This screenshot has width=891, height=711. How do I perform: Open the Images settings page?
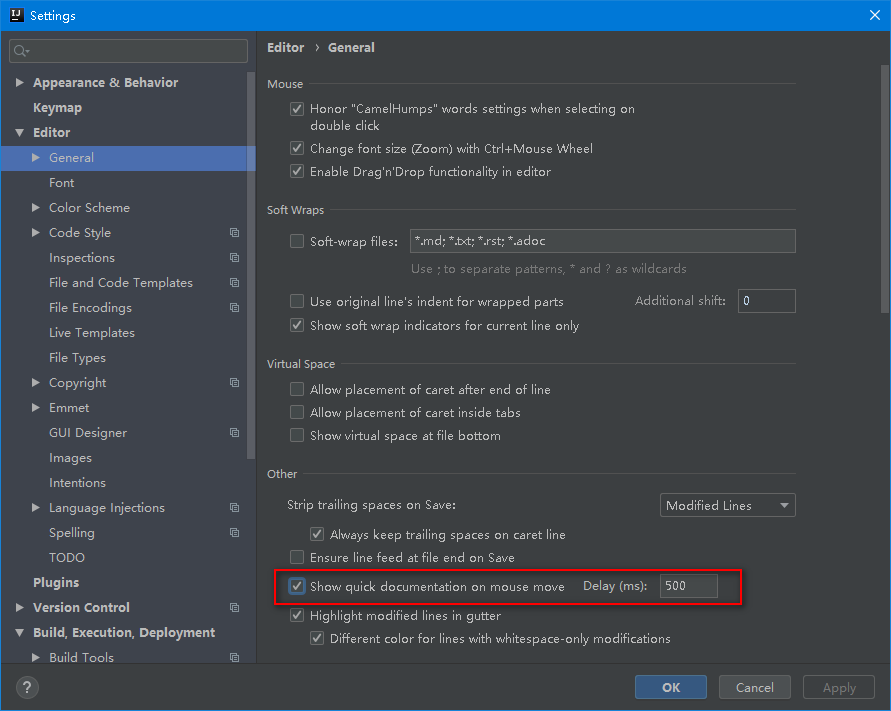pyautogui.click(x=70, y=458)
